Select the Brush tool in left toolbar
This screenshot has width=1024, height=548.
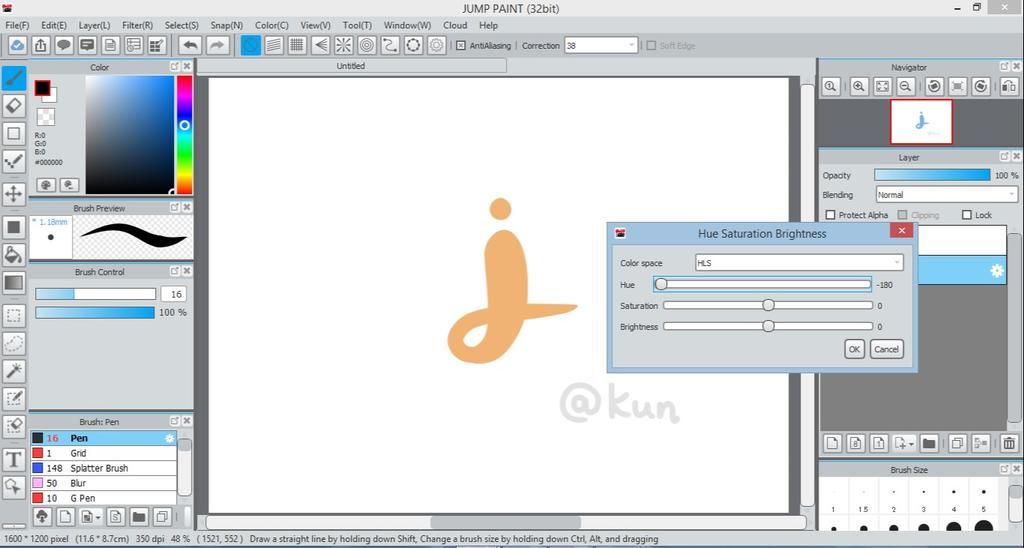(x=14, y=78)
